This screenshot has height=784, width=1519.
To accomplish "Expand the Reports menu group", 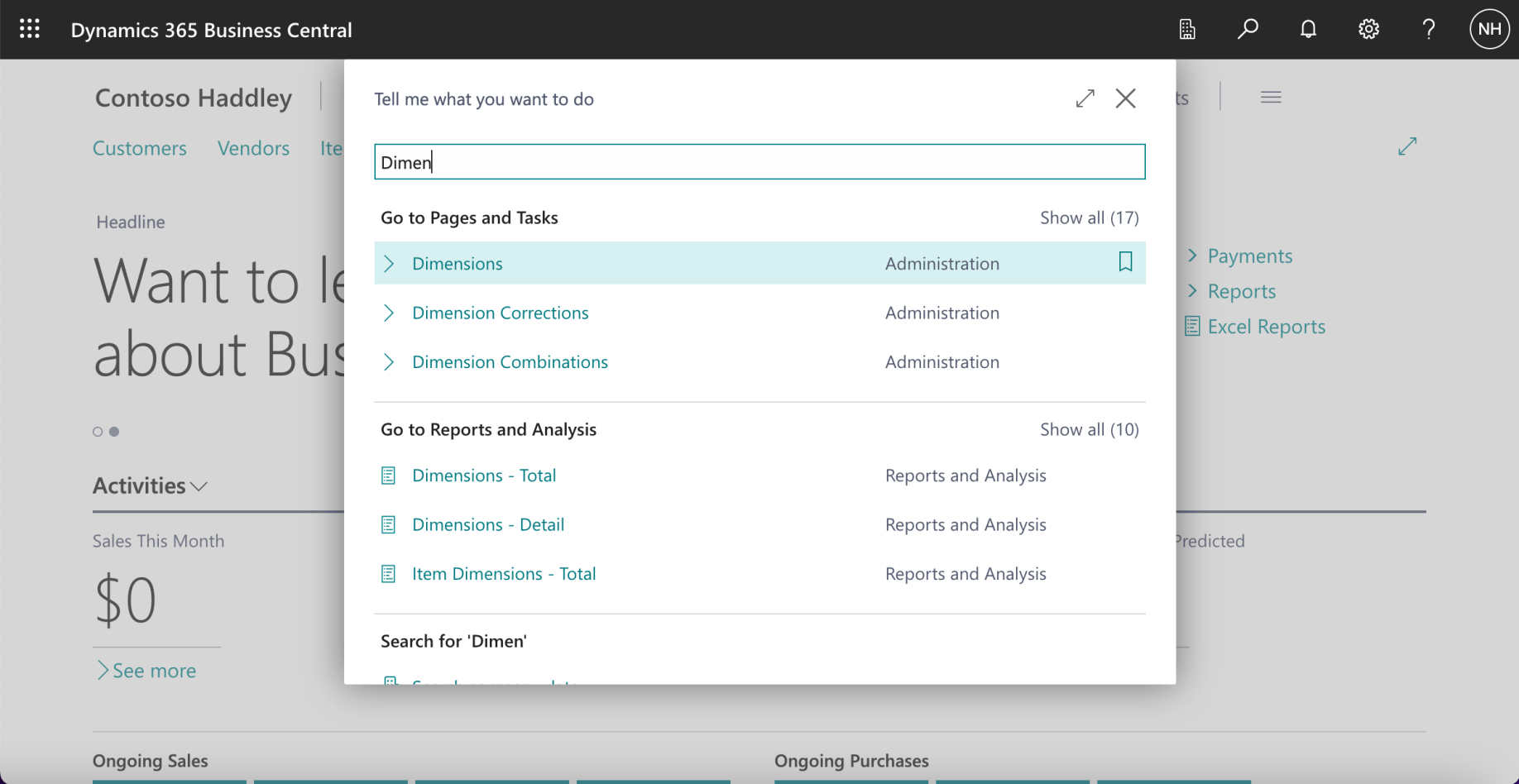I will (x=1240, y=292).
